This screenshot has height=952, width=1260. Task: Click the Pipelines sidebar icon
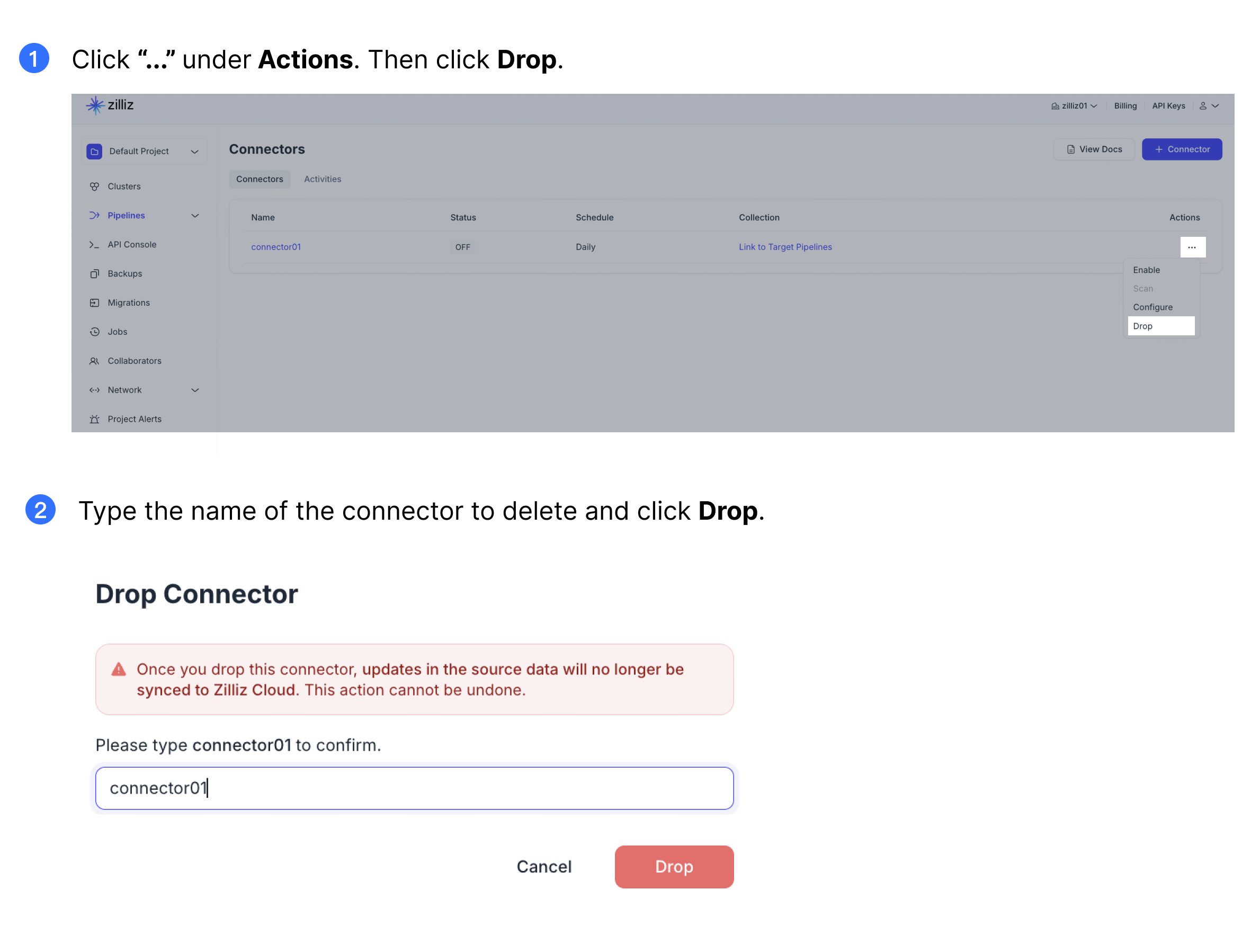coord(95,216)
